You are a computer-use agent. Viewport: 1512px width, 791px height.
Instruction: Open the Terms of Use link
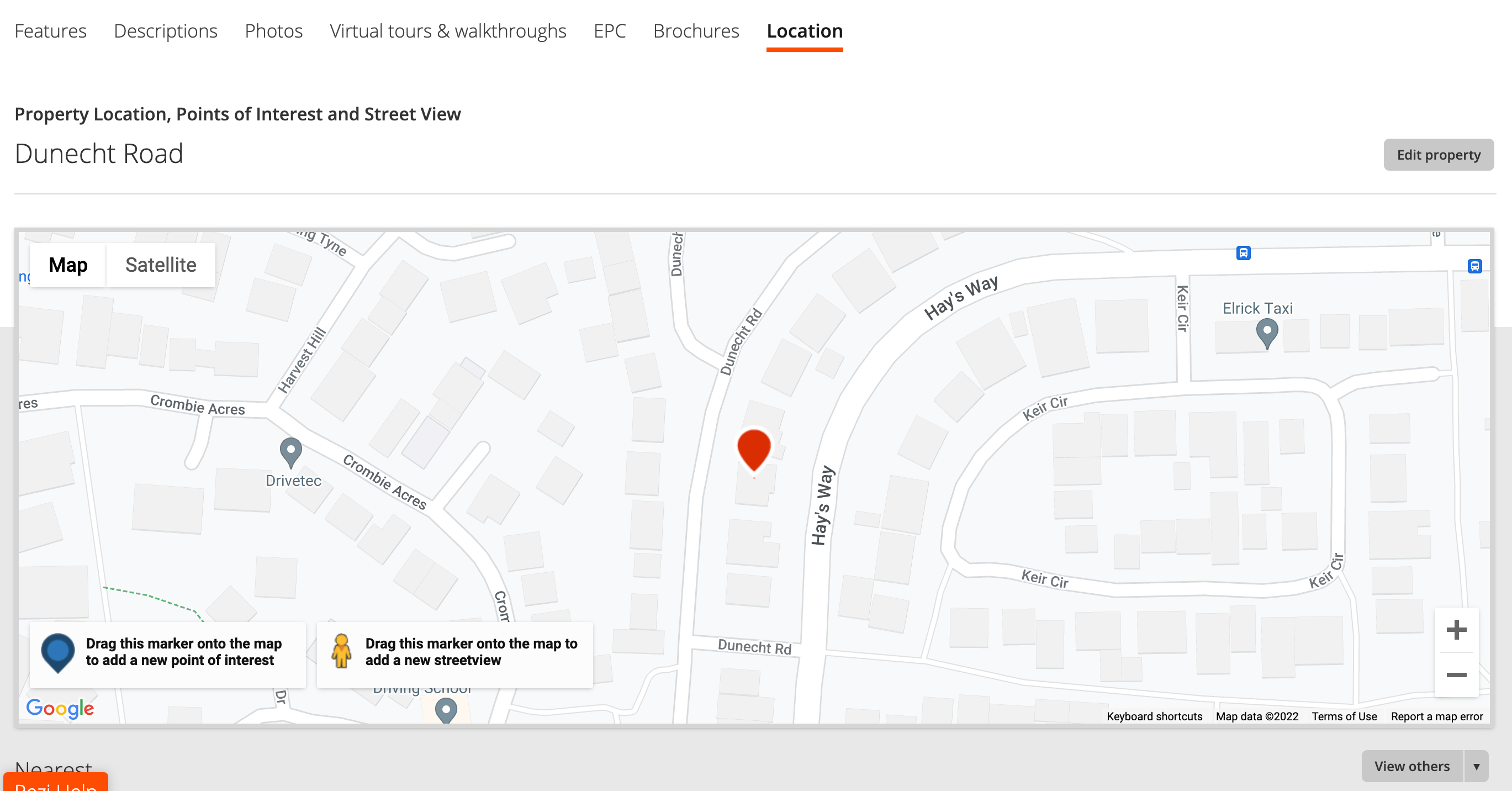click(x=1344, y=716)
